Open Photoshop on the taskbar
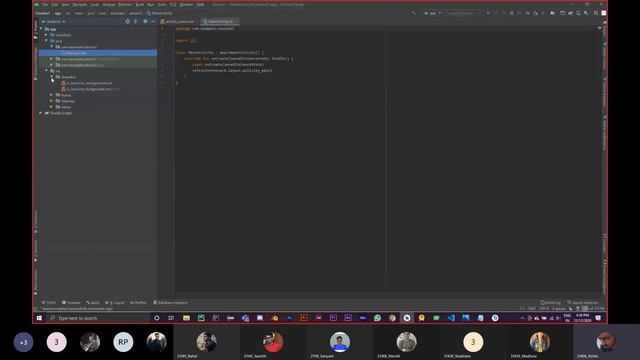The image size is (640, 360). point(289,318)
